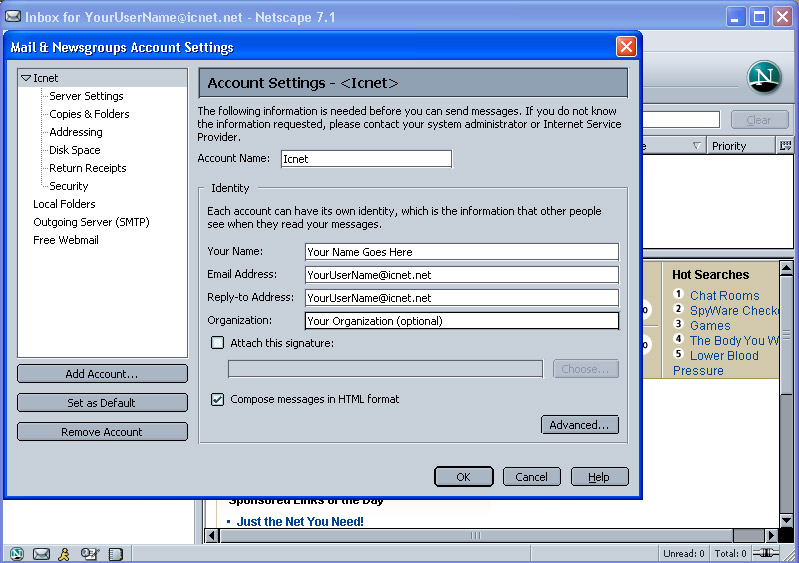Open Server Settings in the account tree
Screen dimensions: 799x563
[x=86, y=96]
